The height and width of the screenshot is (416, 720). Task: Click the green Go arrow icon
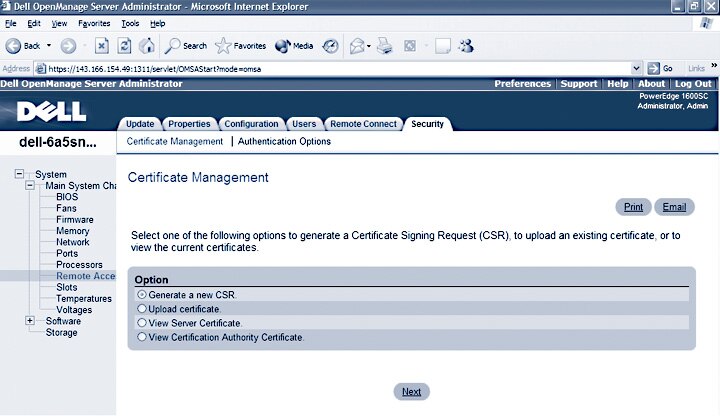653,68
